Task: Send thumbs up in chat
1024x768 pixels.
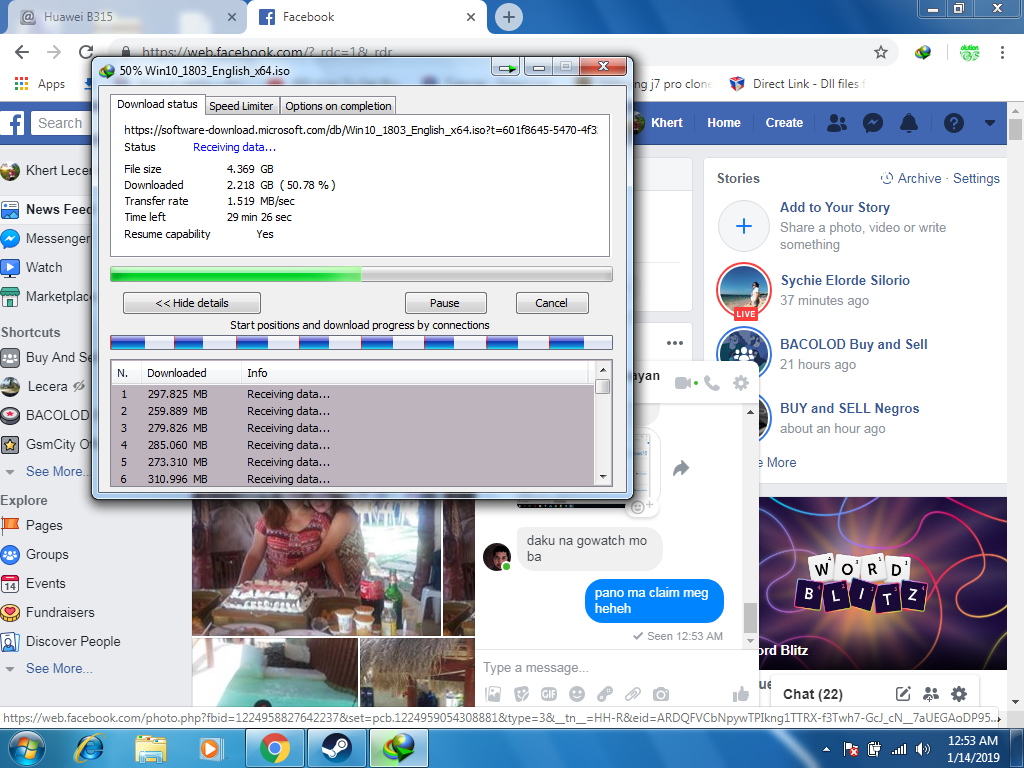Action: coord(740,694)
